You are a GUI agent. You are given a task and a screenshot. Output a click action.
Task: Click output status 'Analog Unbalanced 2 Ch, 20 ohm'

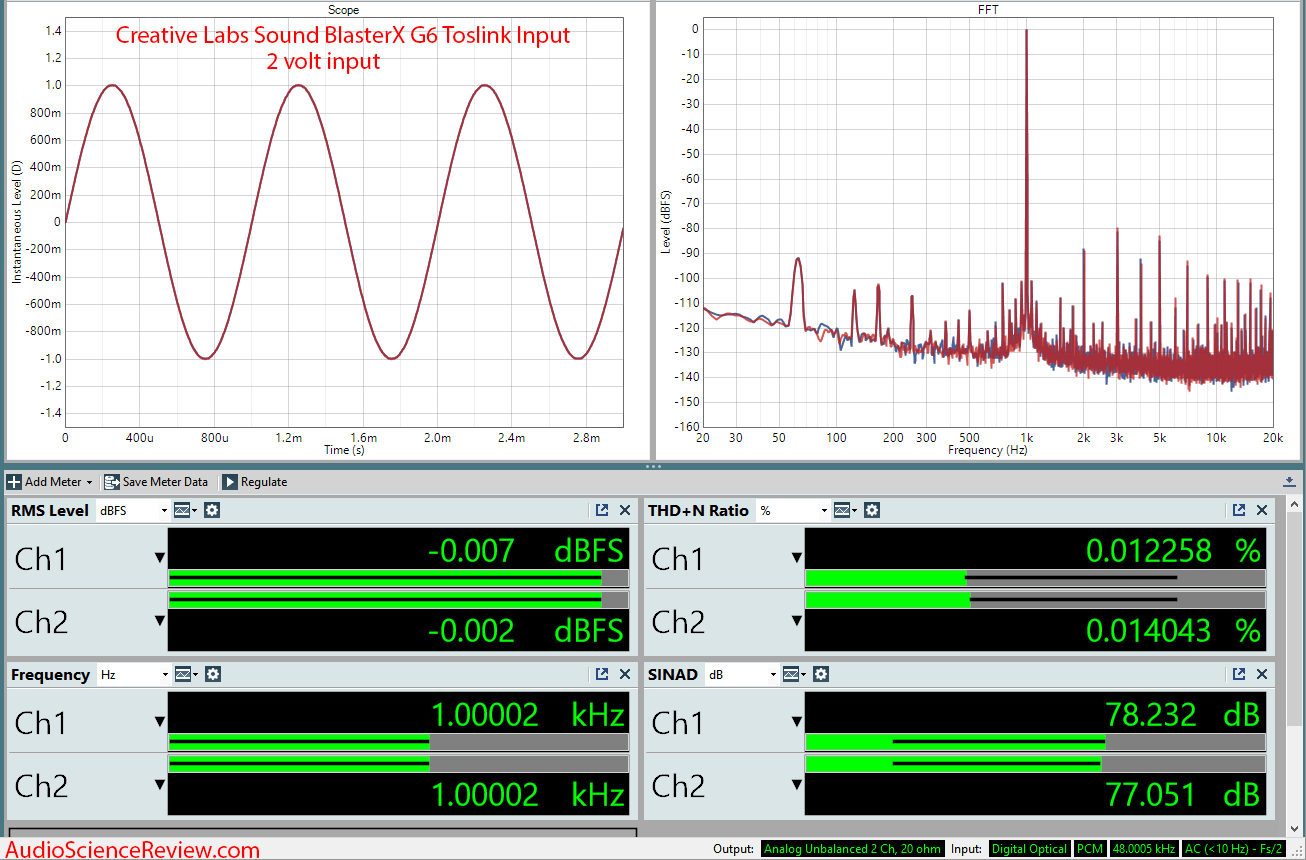852,849
